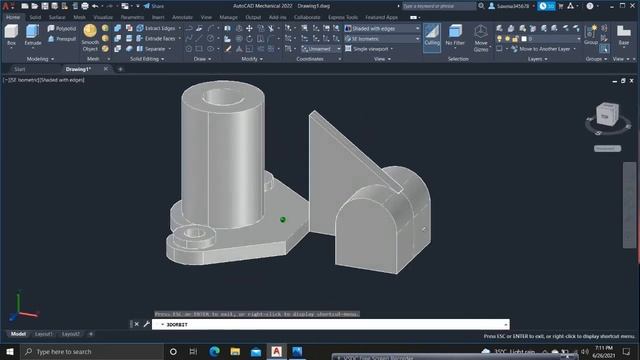Expand the Layers panel
640x360 pixels.
coord(537,59)
